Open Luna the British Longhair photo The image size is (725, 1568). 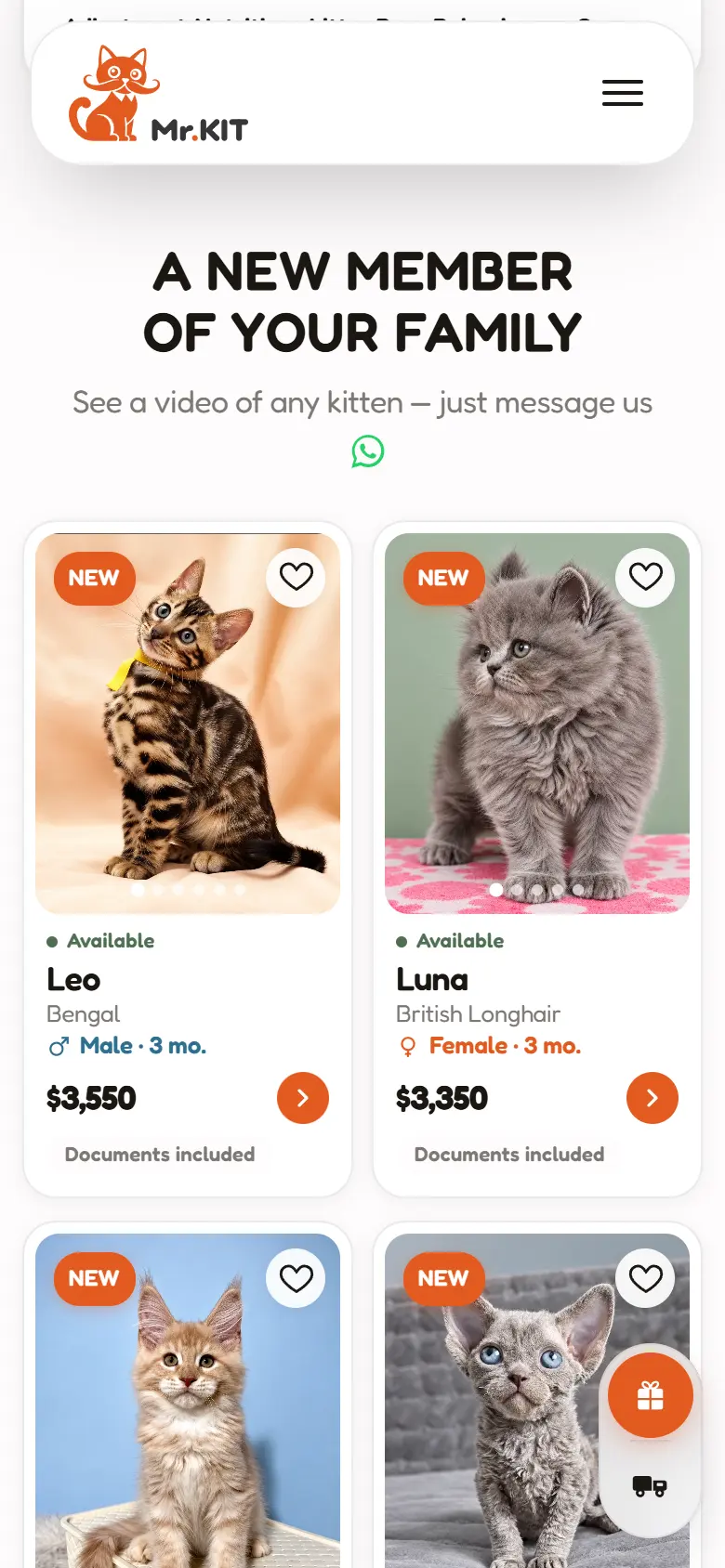(x=537, y=723)
